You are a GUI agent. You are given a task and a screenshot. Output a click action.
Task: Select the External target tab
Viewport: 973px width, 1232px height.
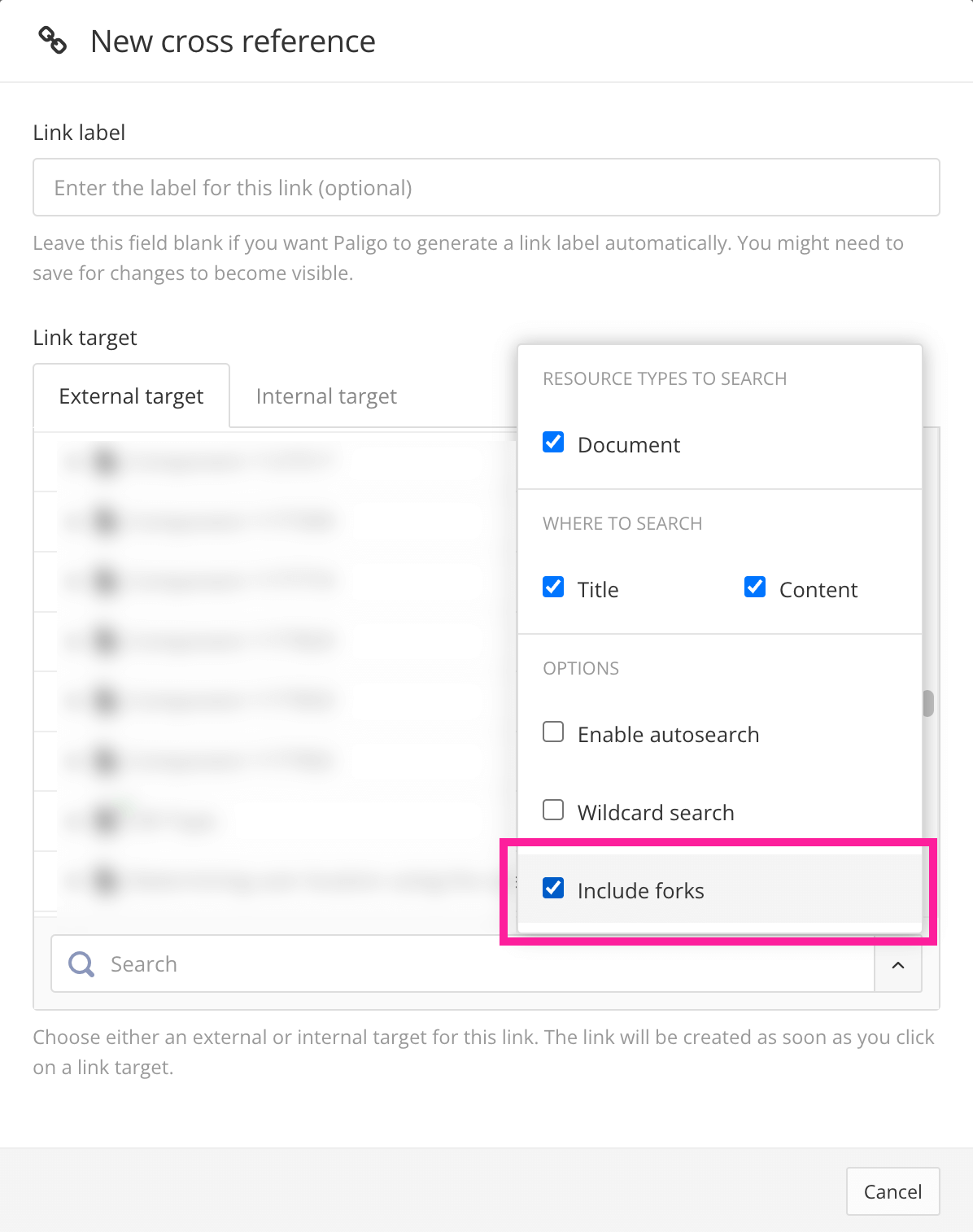coord(131,396)
